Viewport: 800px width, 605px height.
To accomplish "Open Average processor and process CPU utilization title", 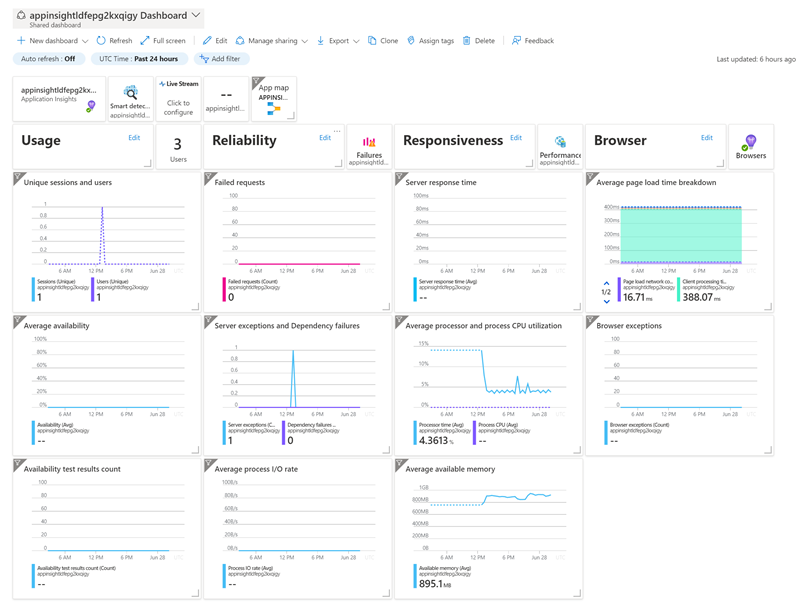I will 484,326.
